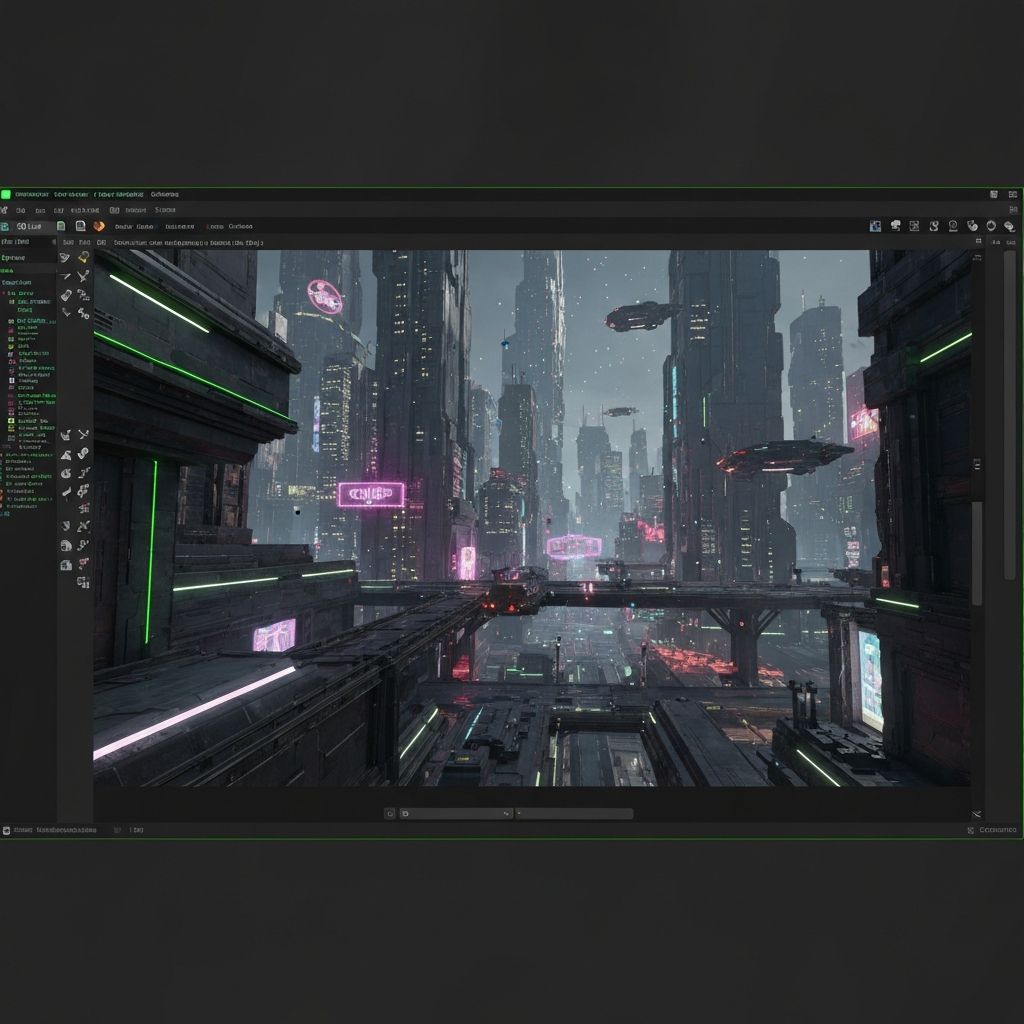Viewport: 1024px width, 1024px height.
Task: Click the circular icon second from right in top-right toolbar
Action: 991,226
